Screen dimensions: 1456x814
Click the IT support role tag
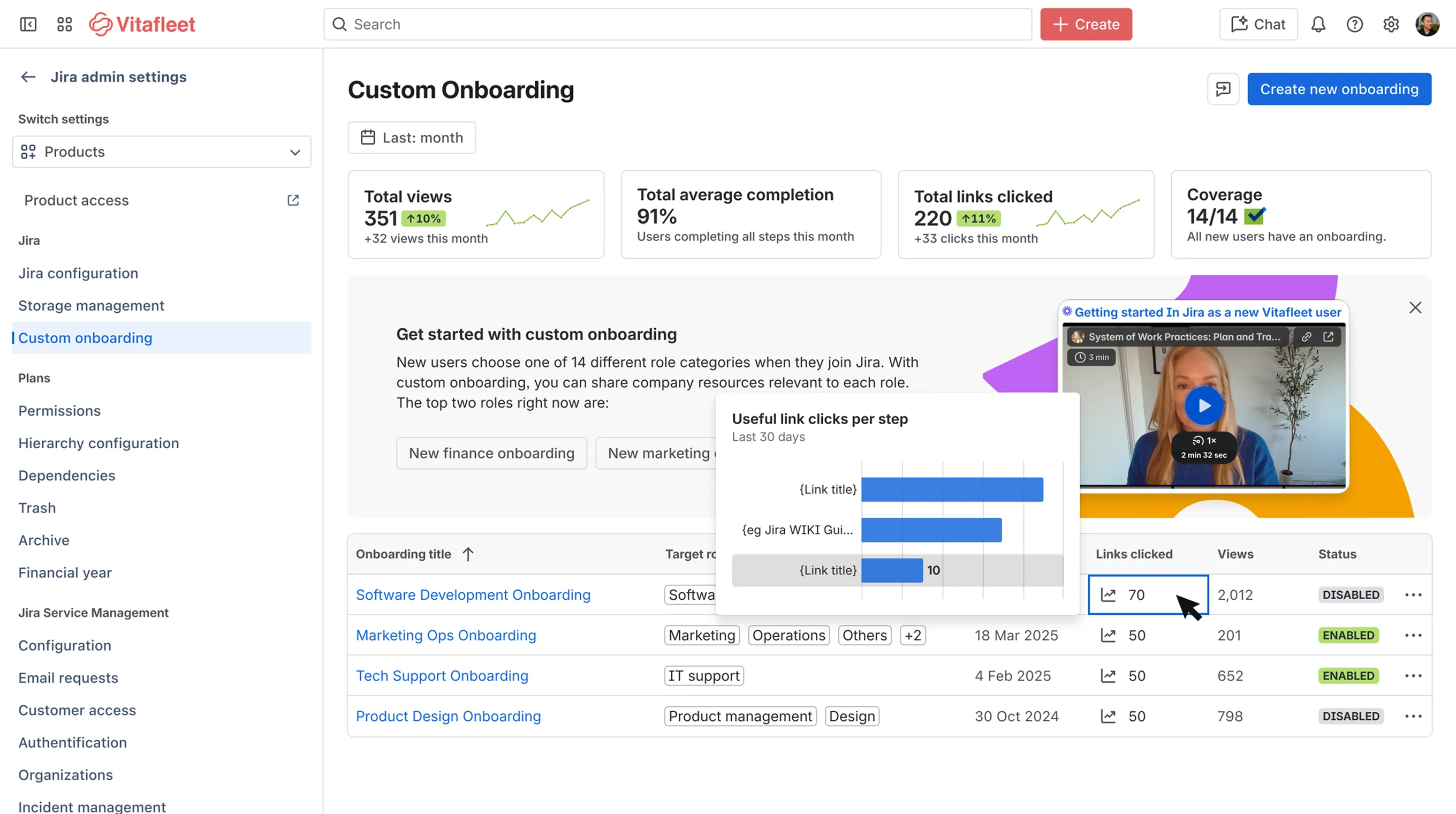coord(704,675)
